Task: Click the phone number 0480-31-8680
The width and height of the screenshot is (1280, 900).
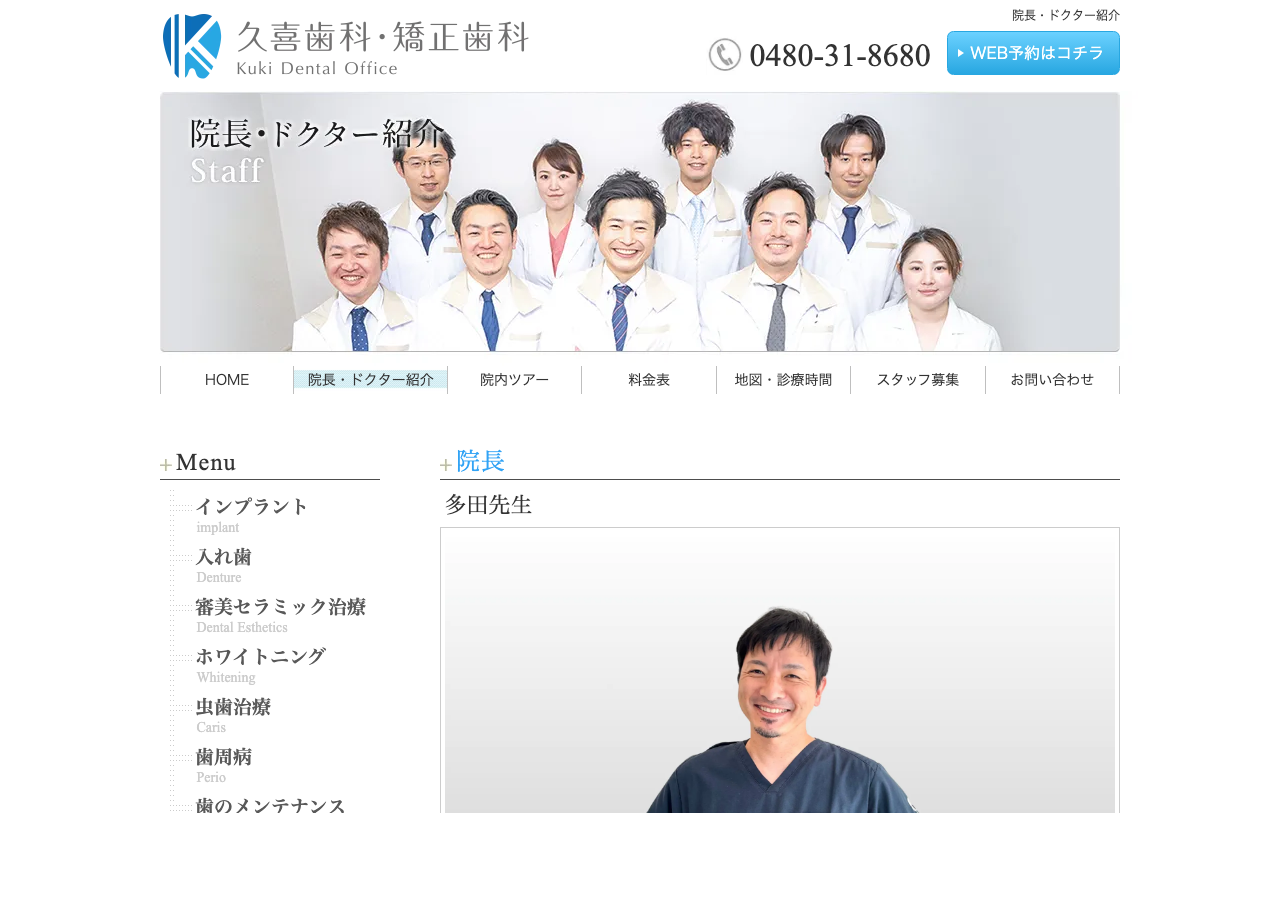Action: 839,56
